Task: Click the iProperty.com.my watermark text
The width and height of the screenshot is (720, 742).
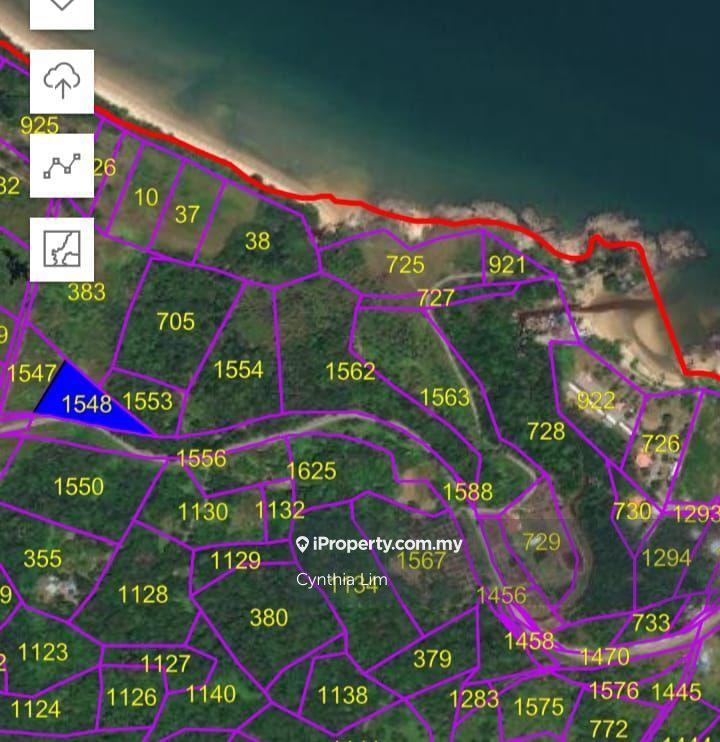Action: coord(387,544)
